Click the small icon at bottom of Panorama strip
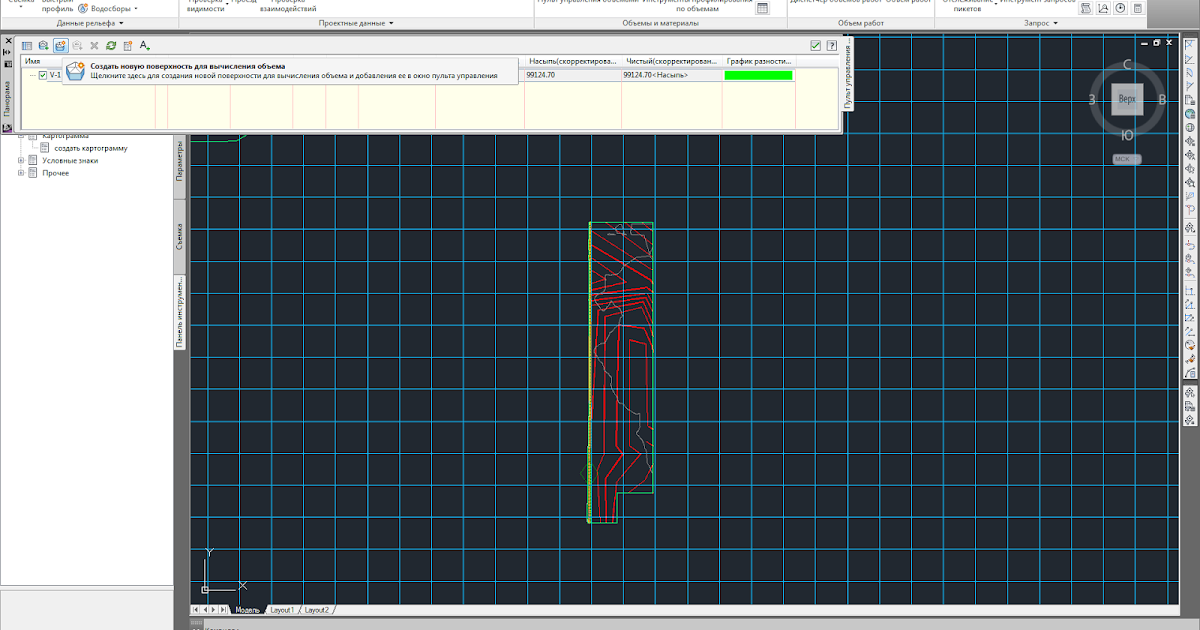 (7, 127)
